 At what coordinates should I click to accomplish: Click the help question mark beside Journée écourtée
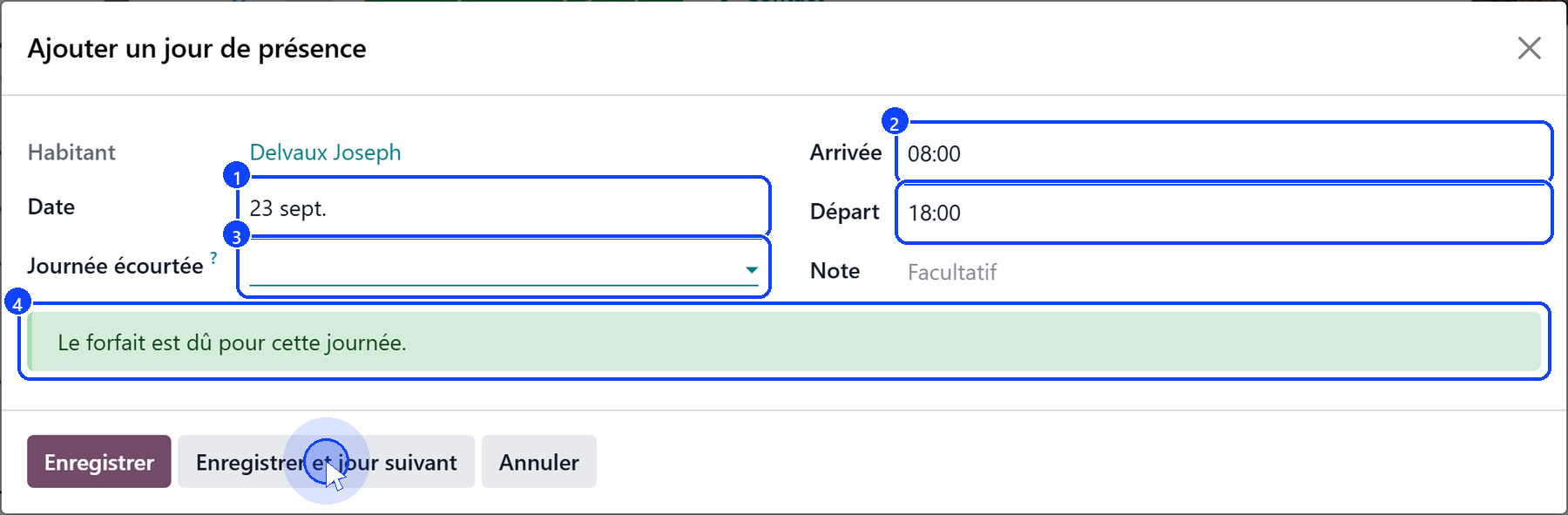point(213,258)
